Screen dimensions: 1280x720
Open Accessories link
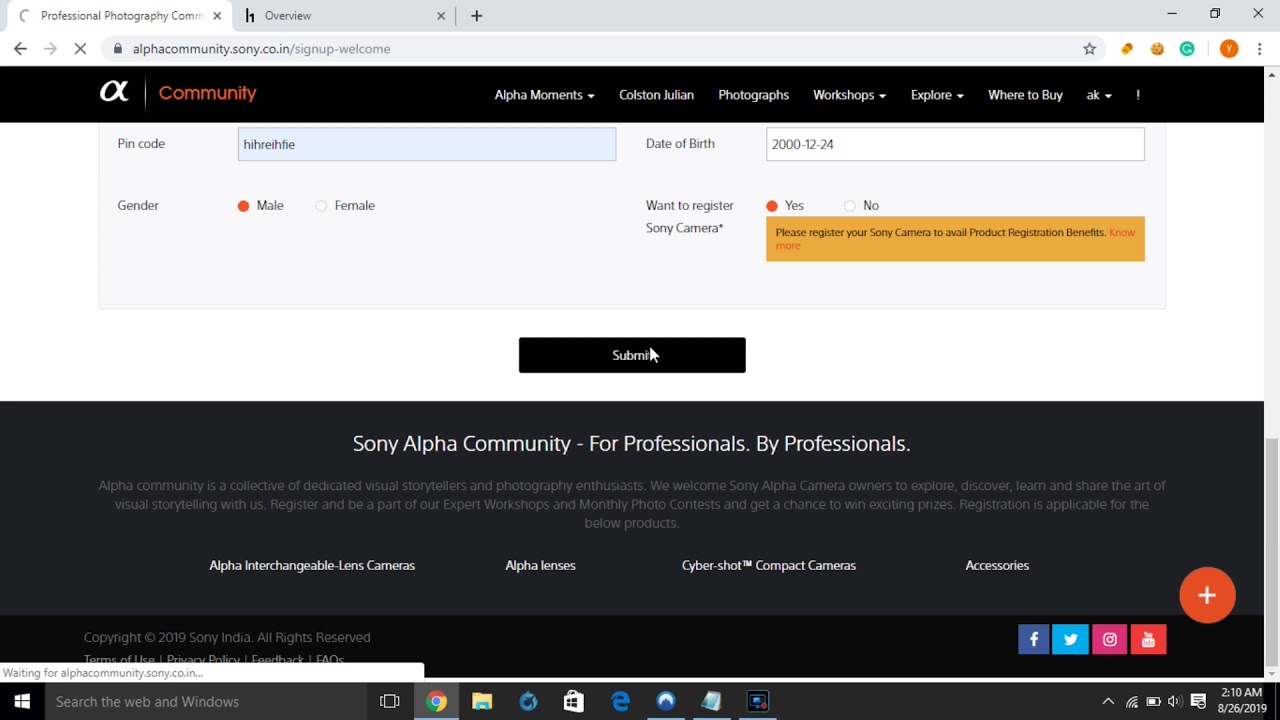point(997,565)
